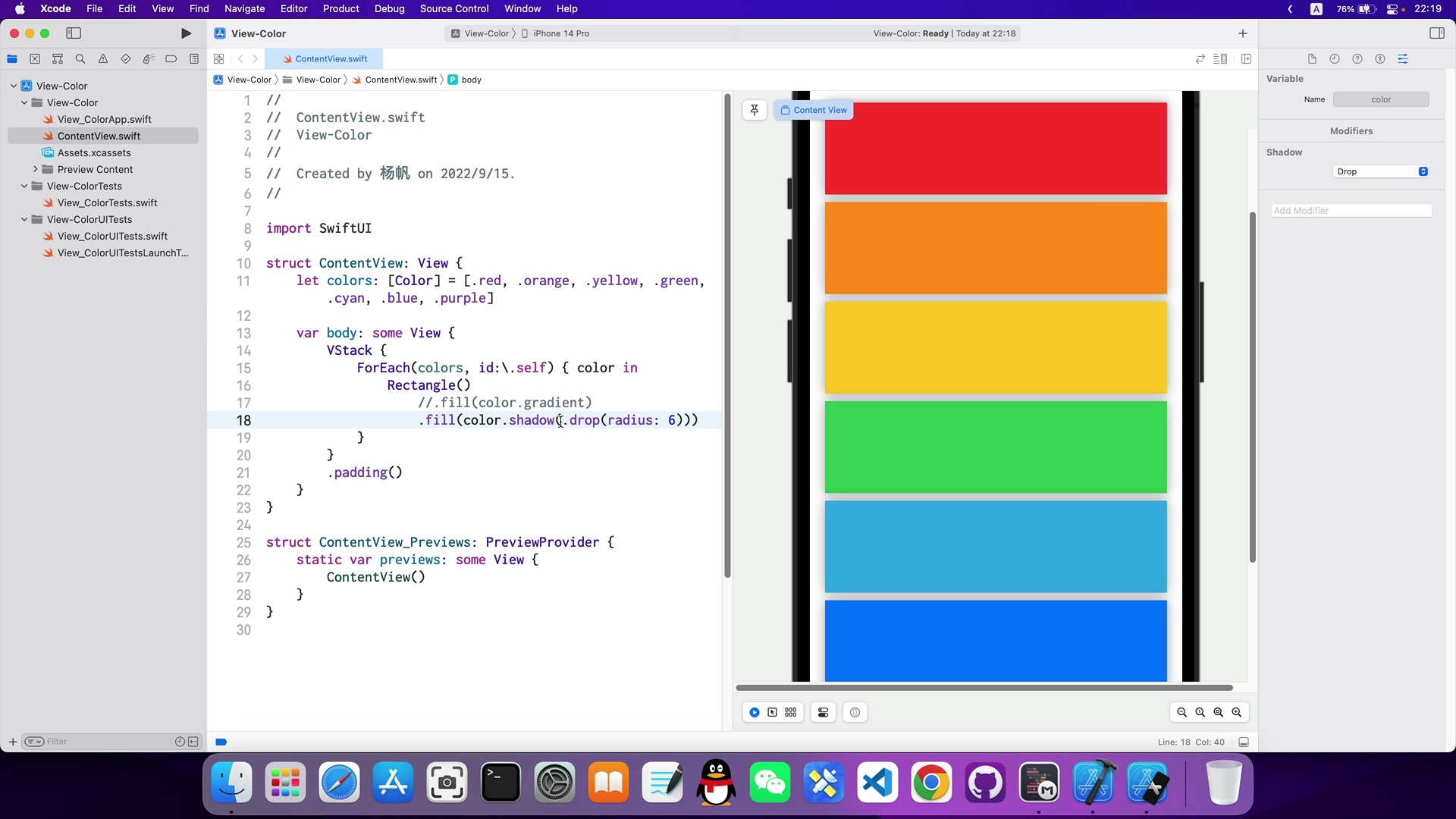Image resolution: width=1456 pixels, height=819 pixels.
Task: Click the variable Name field
Action: tap(1381, 99)
